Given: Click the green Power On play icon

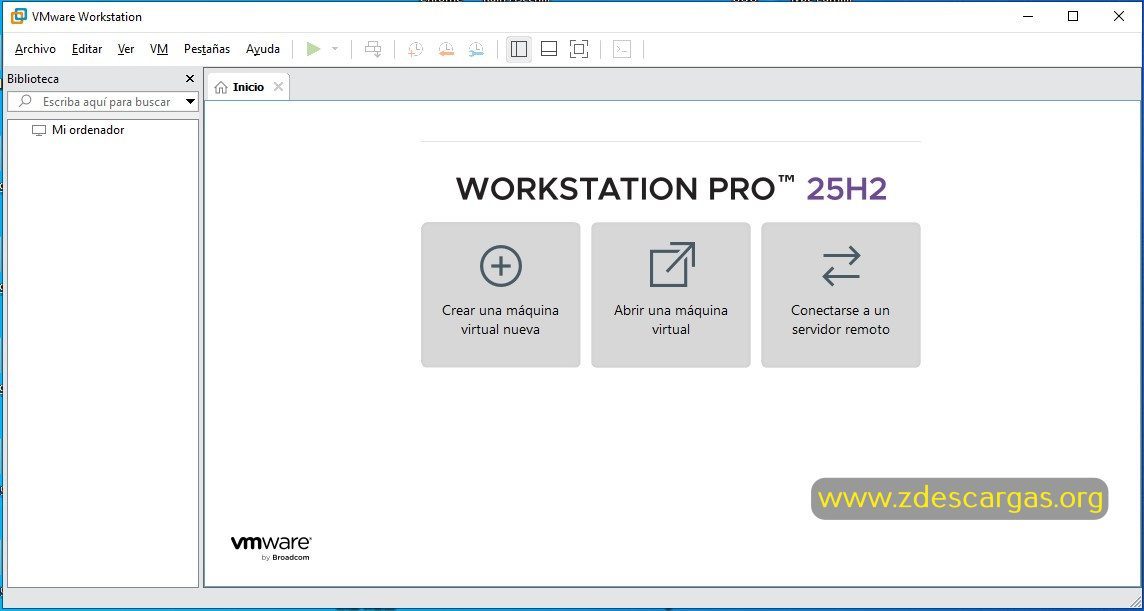Looking at the screenshot, I should click(x=313, y=49).
